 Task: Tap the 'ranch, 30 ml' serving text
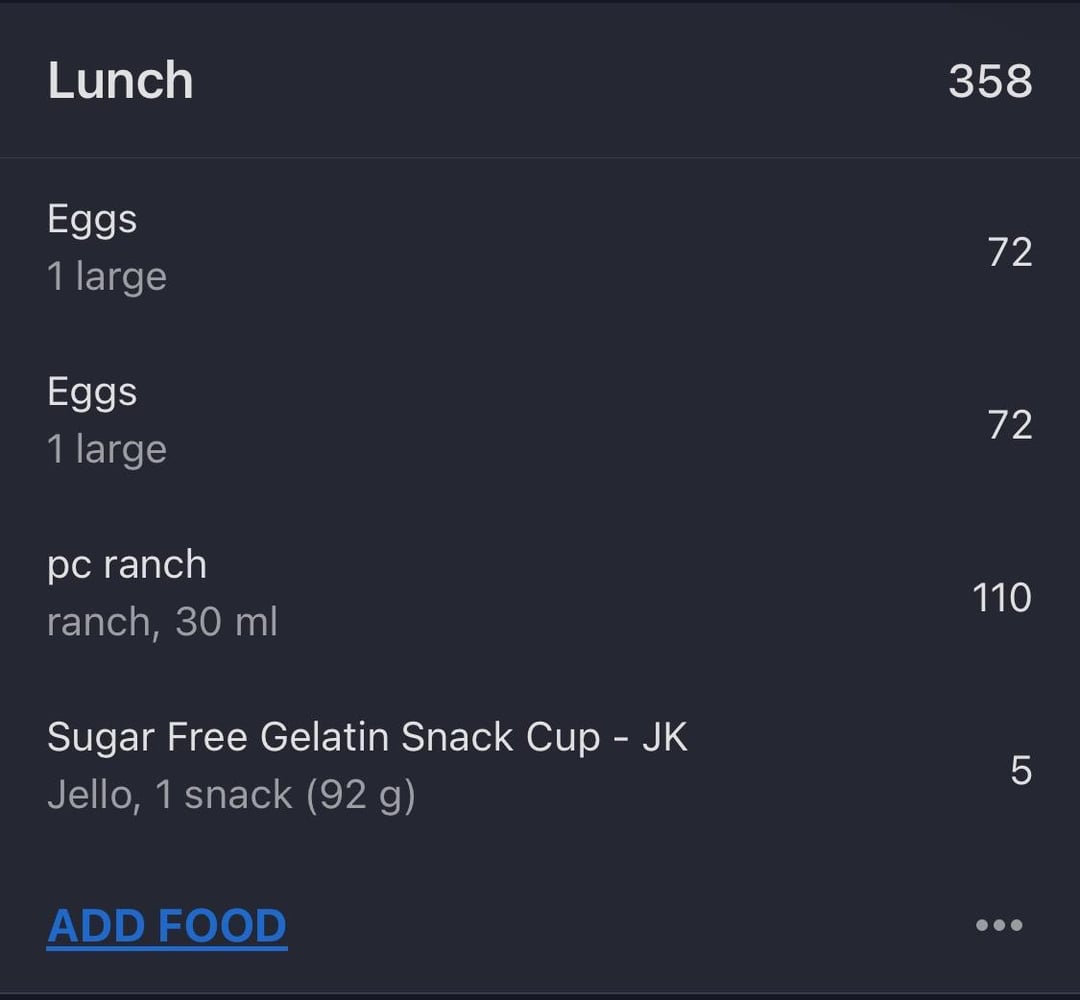pos(162,622)
